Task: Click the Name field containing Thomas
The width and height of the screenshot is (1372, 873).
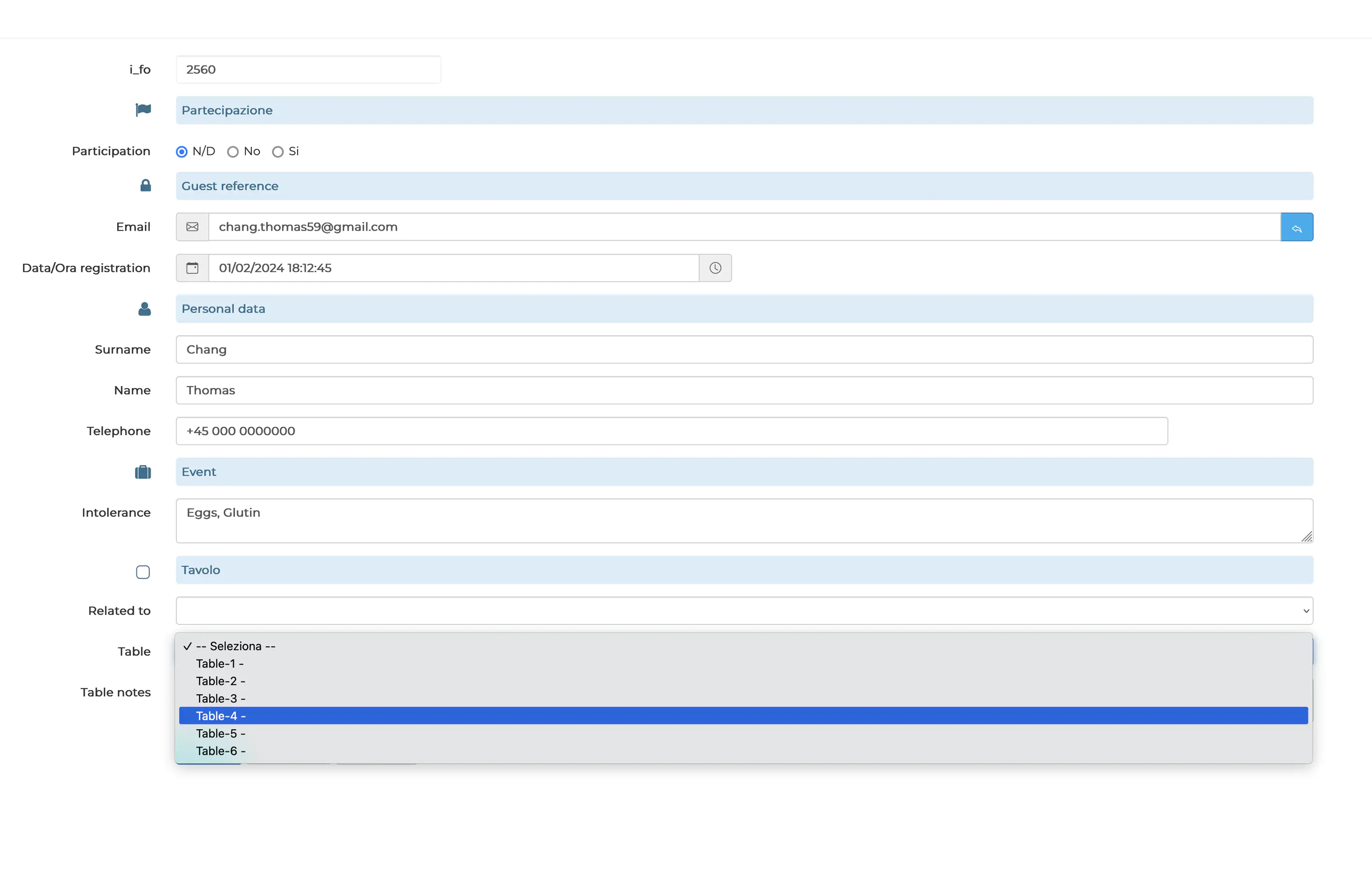Action: coord(745,390)
